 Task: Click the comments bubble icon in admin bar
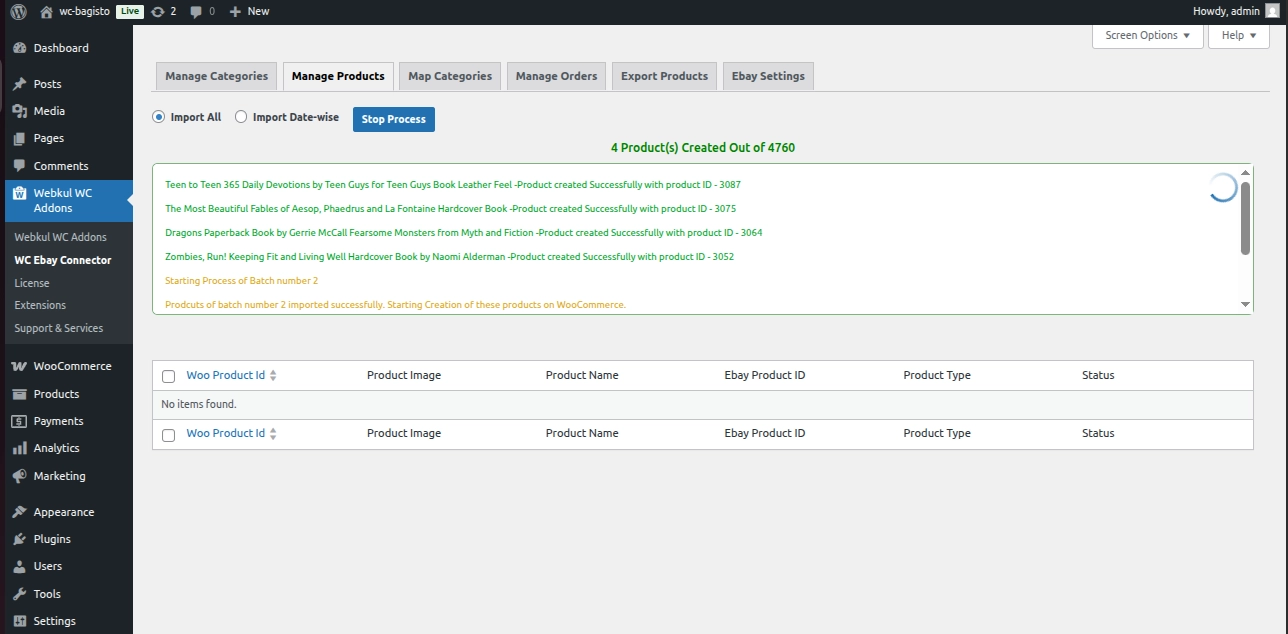(x=196, y=11)
